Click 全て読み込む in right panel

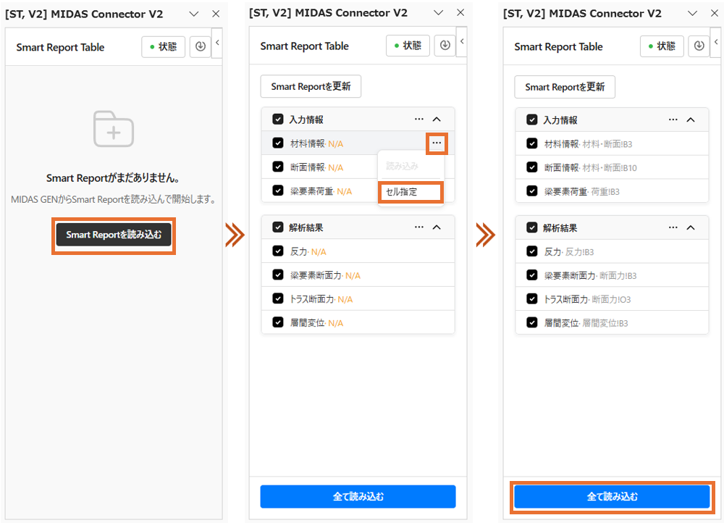pos(612,497)
